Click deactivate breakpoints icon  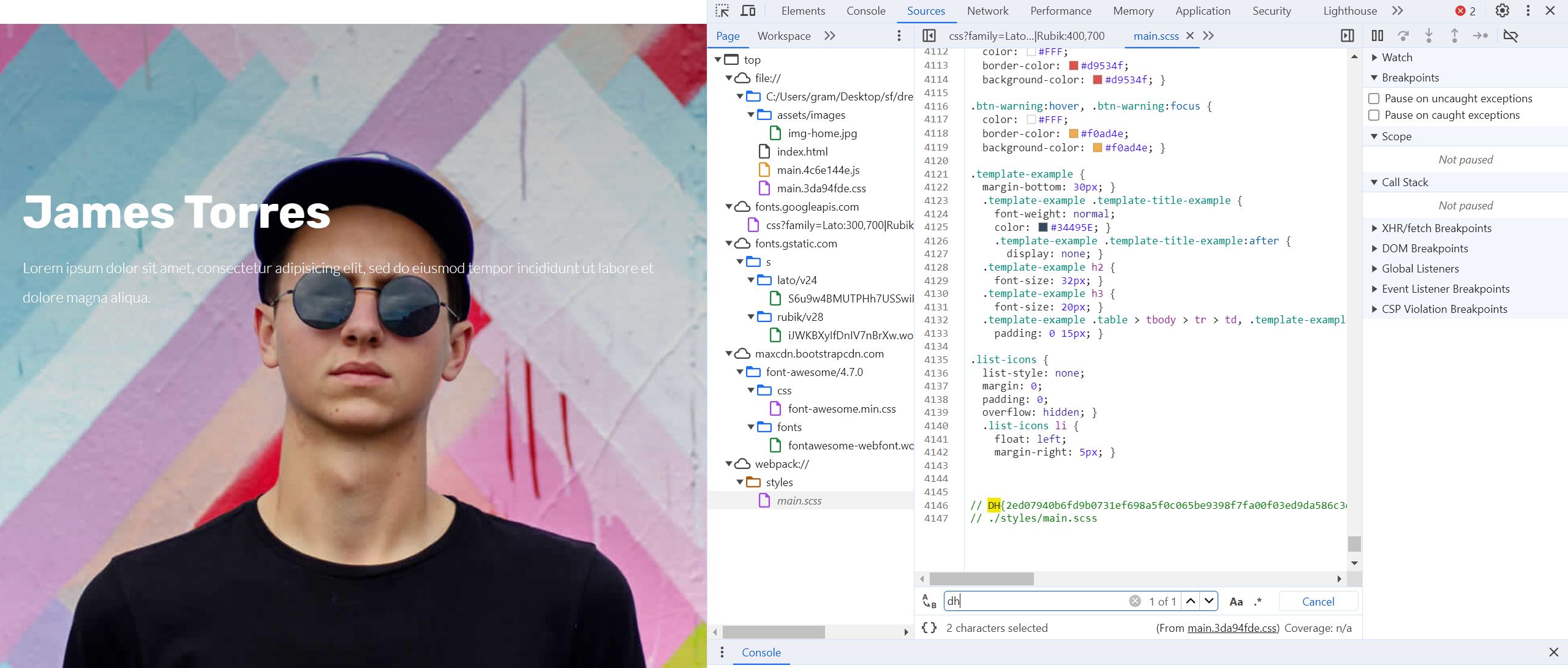(x=1510, y=36)
